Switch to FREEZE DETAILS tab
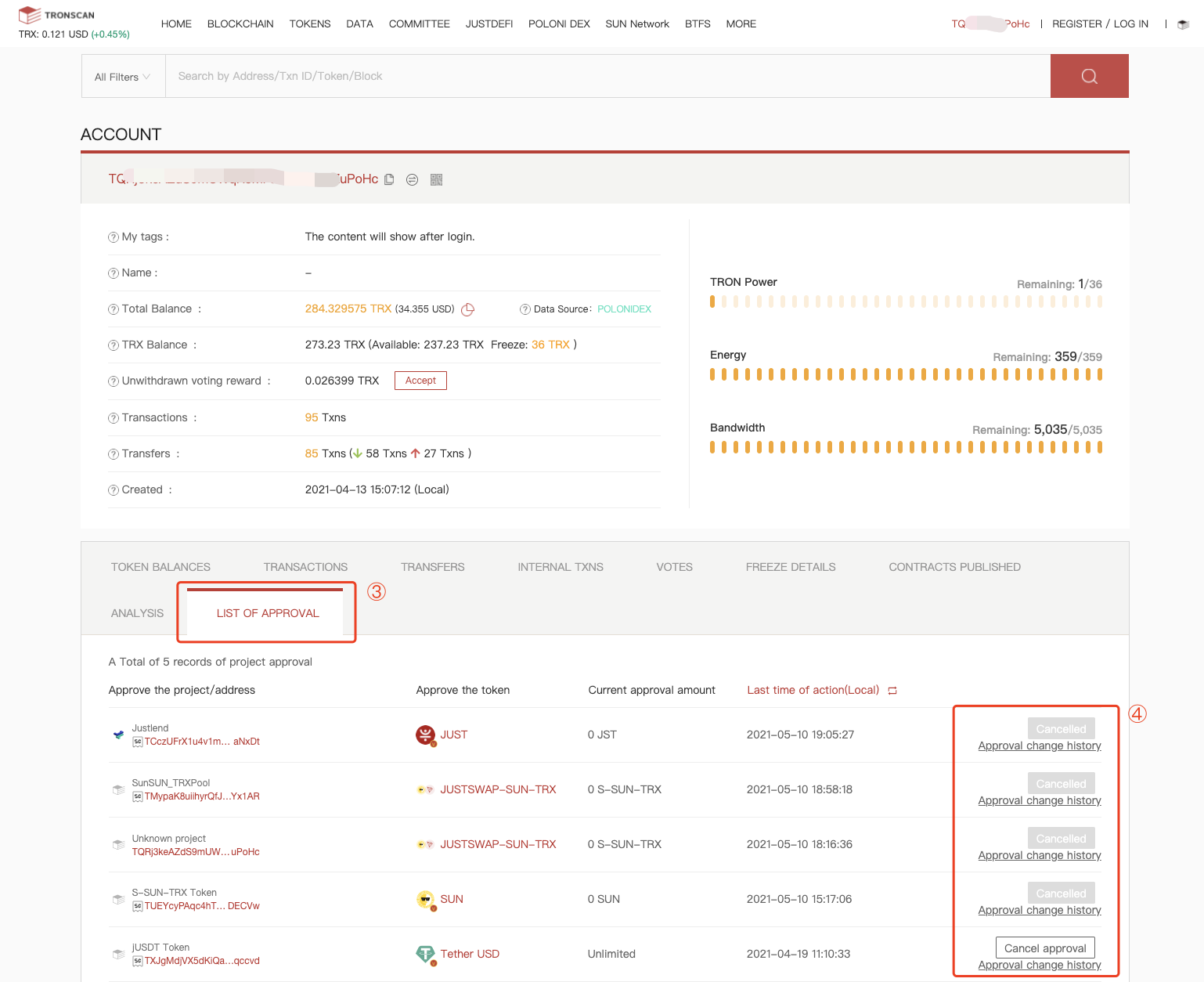The image size is (1204, 982). click(x=791, y=567)
